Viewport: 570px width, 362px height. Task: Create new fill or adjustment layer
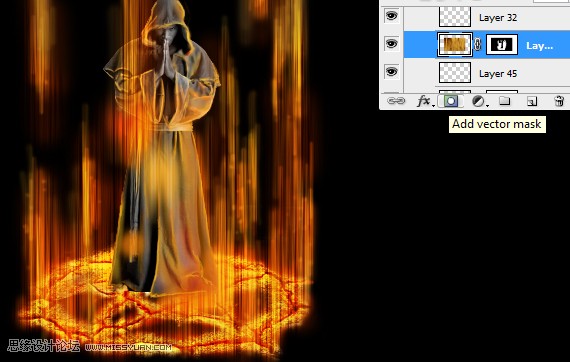(479, 101)
